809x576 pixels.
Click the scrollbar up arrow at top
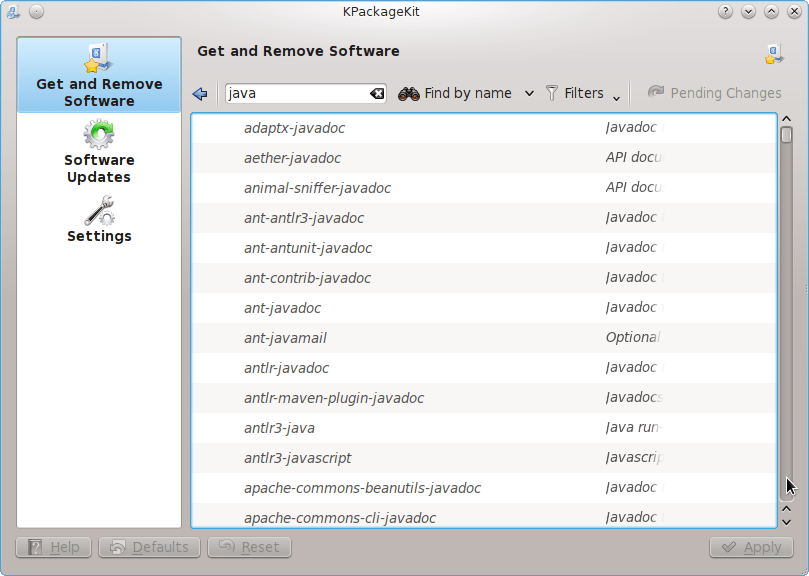786,119
